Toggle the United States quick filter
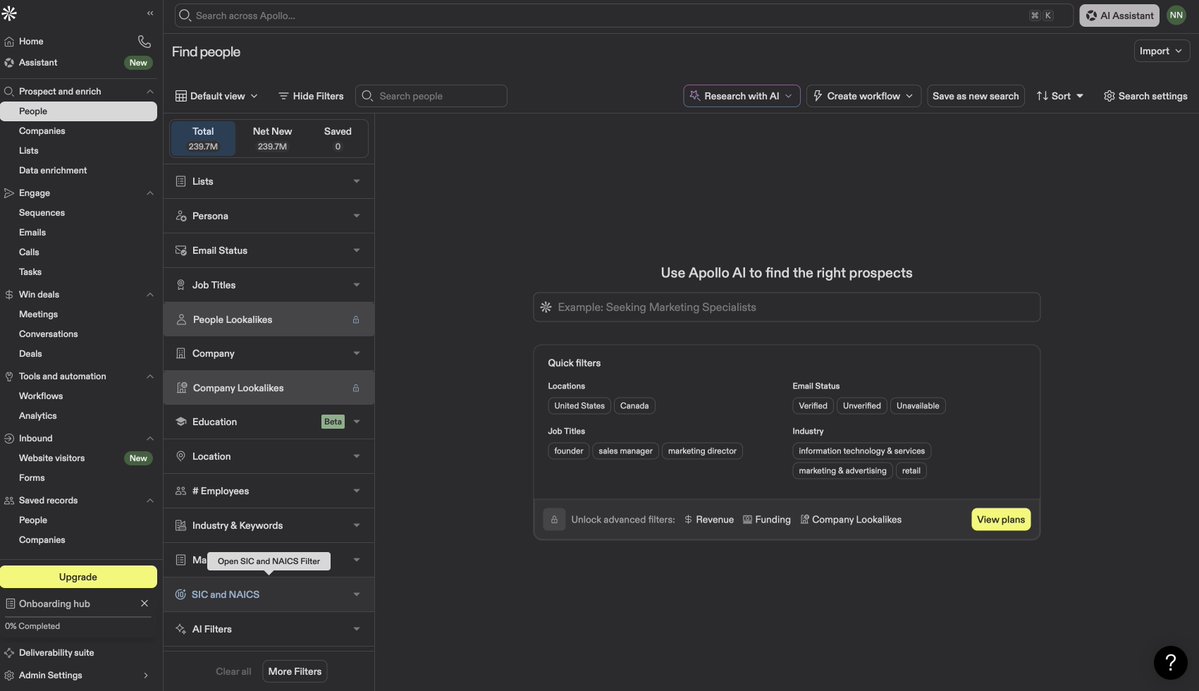The width and height of the screenshot is (1199, 691). coord(579,406)
